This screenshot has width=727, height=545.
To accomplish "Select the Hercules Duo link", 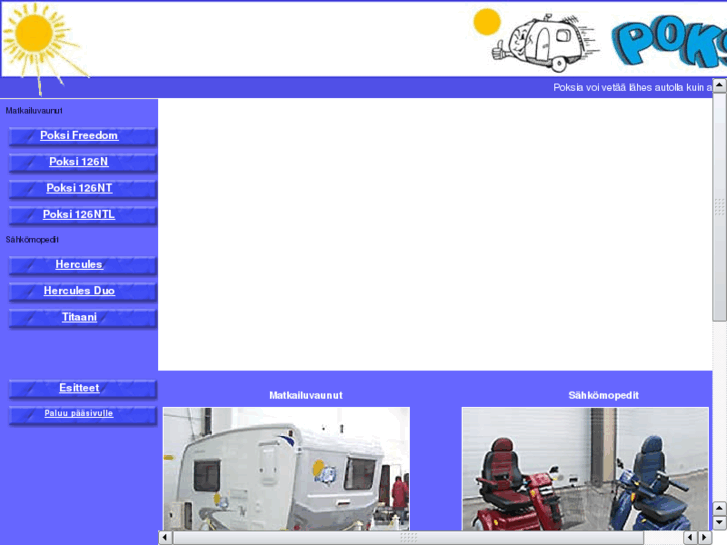I will 79,291.
